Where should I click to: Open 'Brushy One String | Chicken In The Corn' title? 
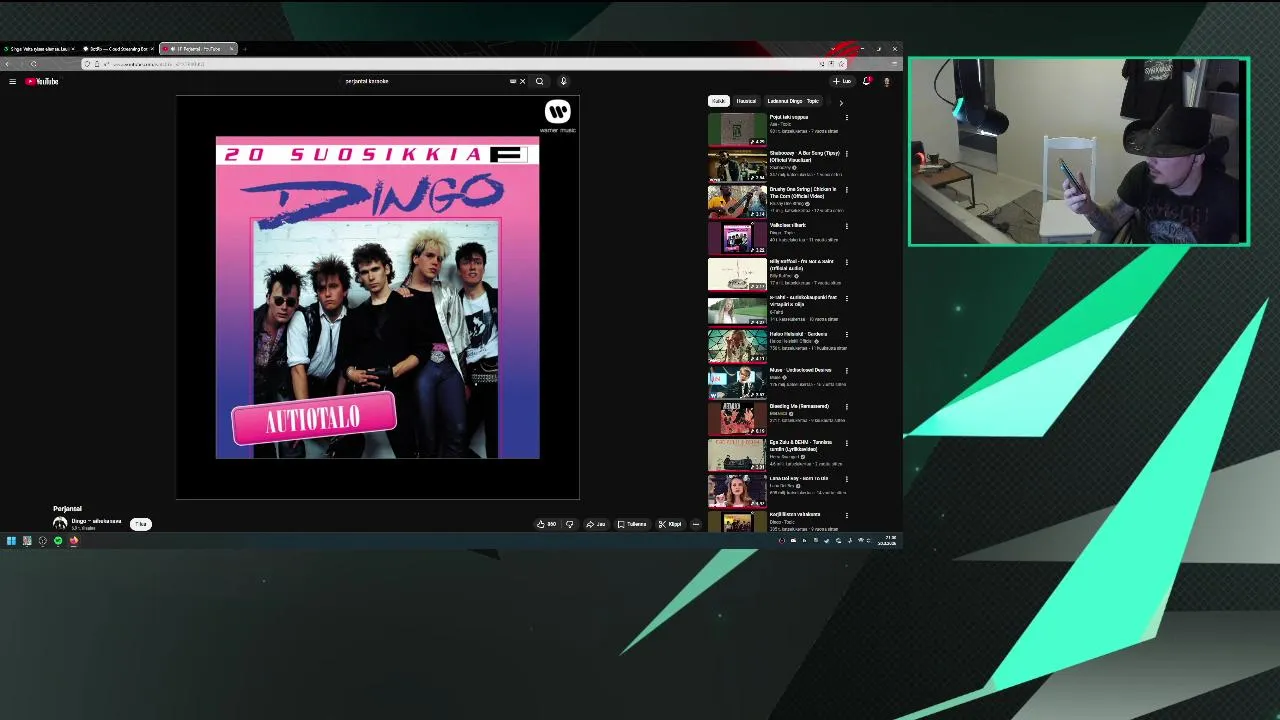point(803,192)
